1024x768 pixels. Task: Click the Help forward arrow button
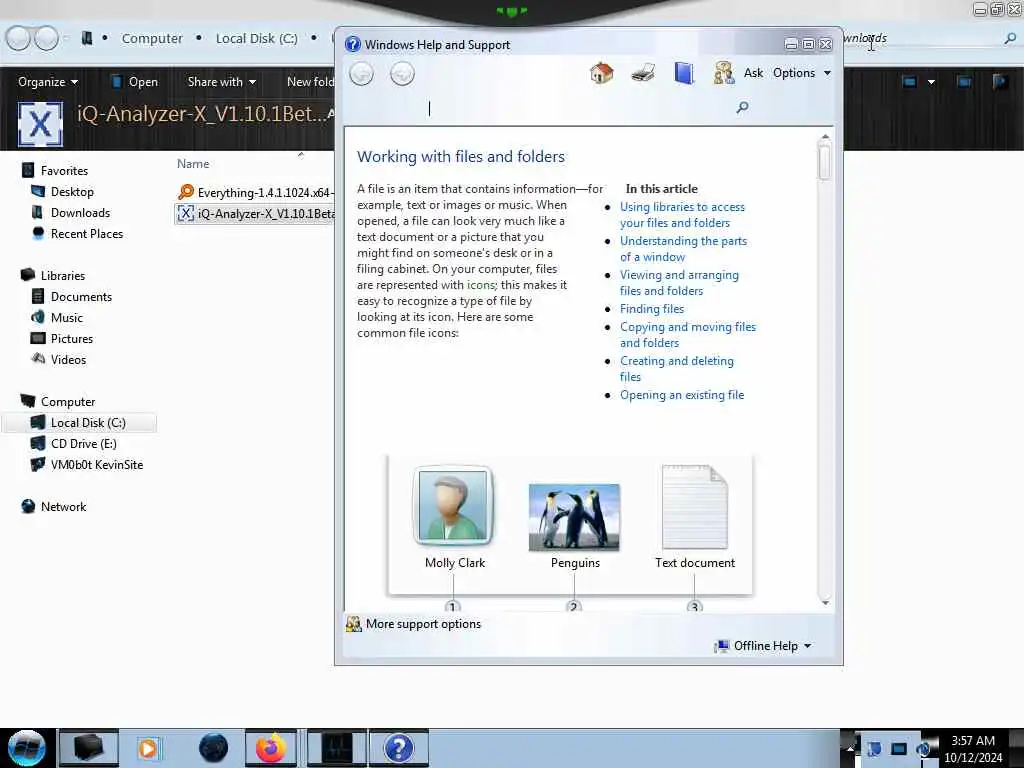pyautogui.click(x=402, y=73)
